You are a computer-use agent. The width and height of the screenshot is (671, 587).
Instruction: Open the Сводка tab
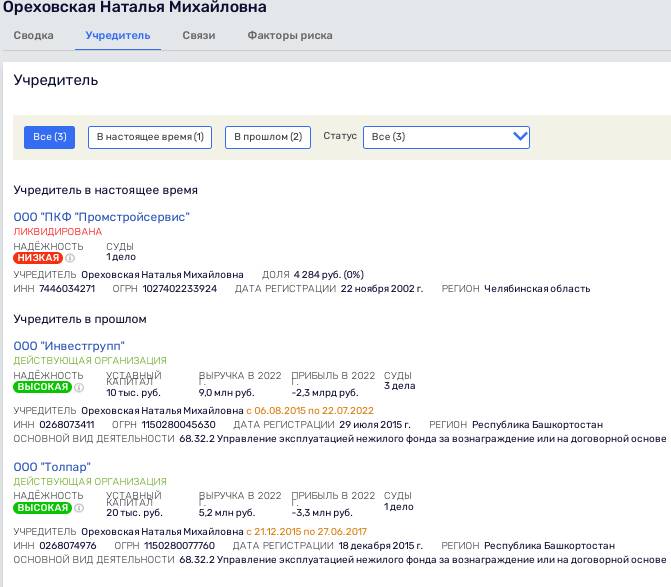[x=33, y=36]
